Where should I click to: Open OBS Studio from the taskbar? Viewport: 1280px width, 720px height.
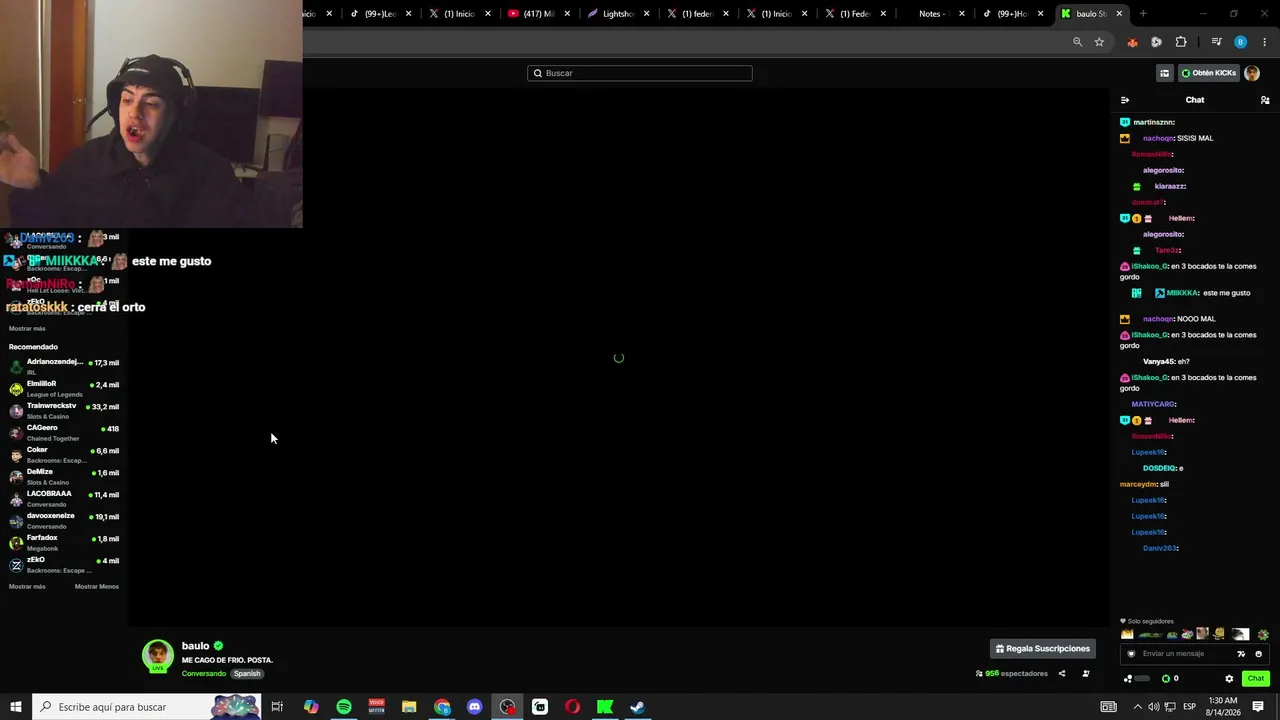click(508, 707)
